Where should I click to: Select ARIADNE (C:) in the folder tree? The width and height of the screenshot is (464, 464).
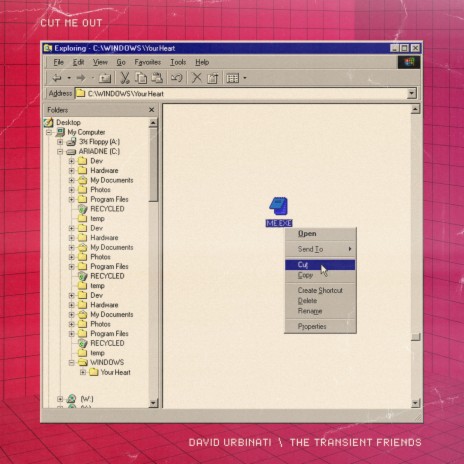tap(99, 151)
